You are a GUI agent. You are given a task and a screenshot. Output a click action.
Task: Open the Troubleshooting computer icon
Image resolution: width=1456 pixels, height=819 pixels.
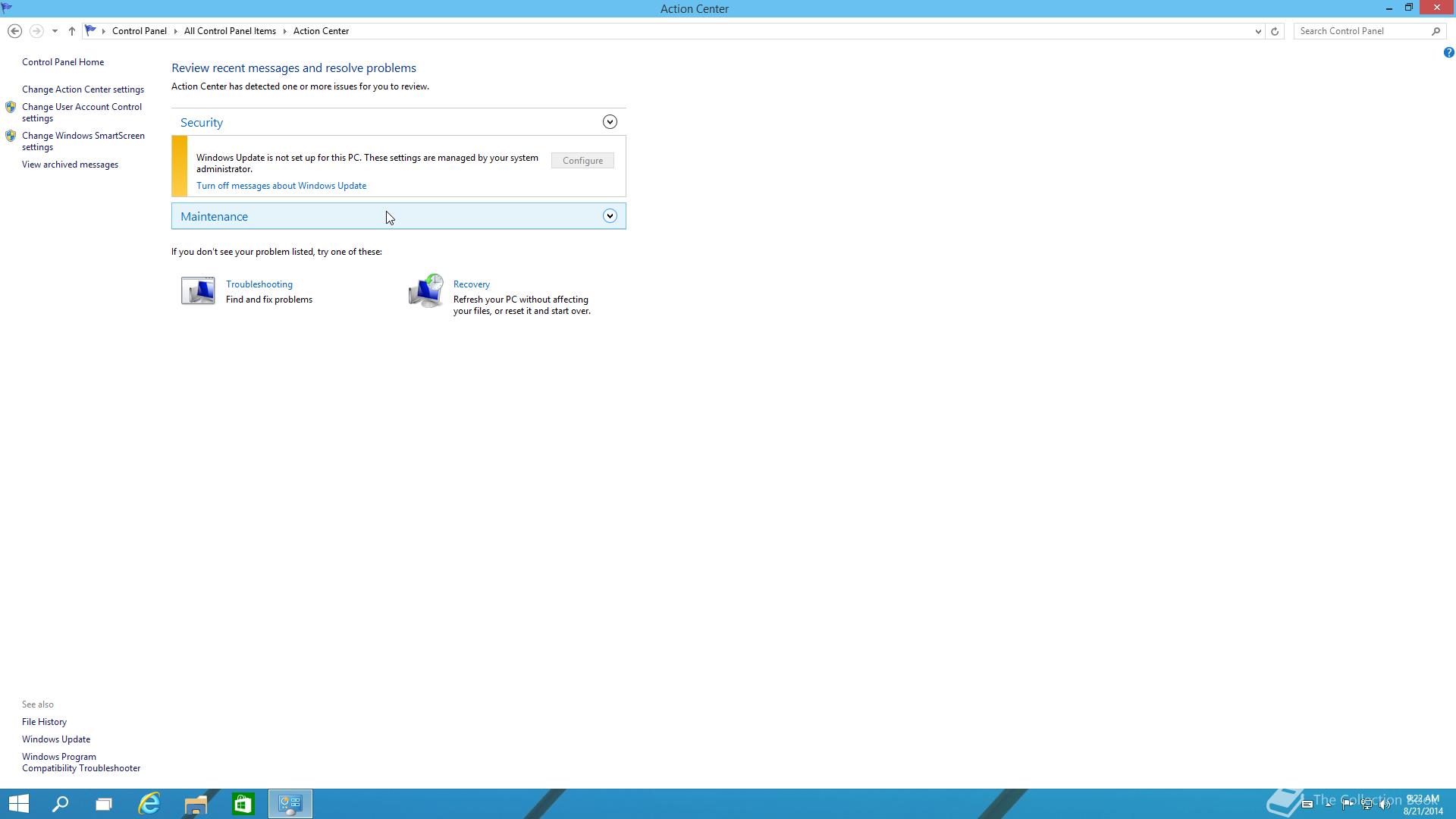pyautogui.click(x=198, y=290)
